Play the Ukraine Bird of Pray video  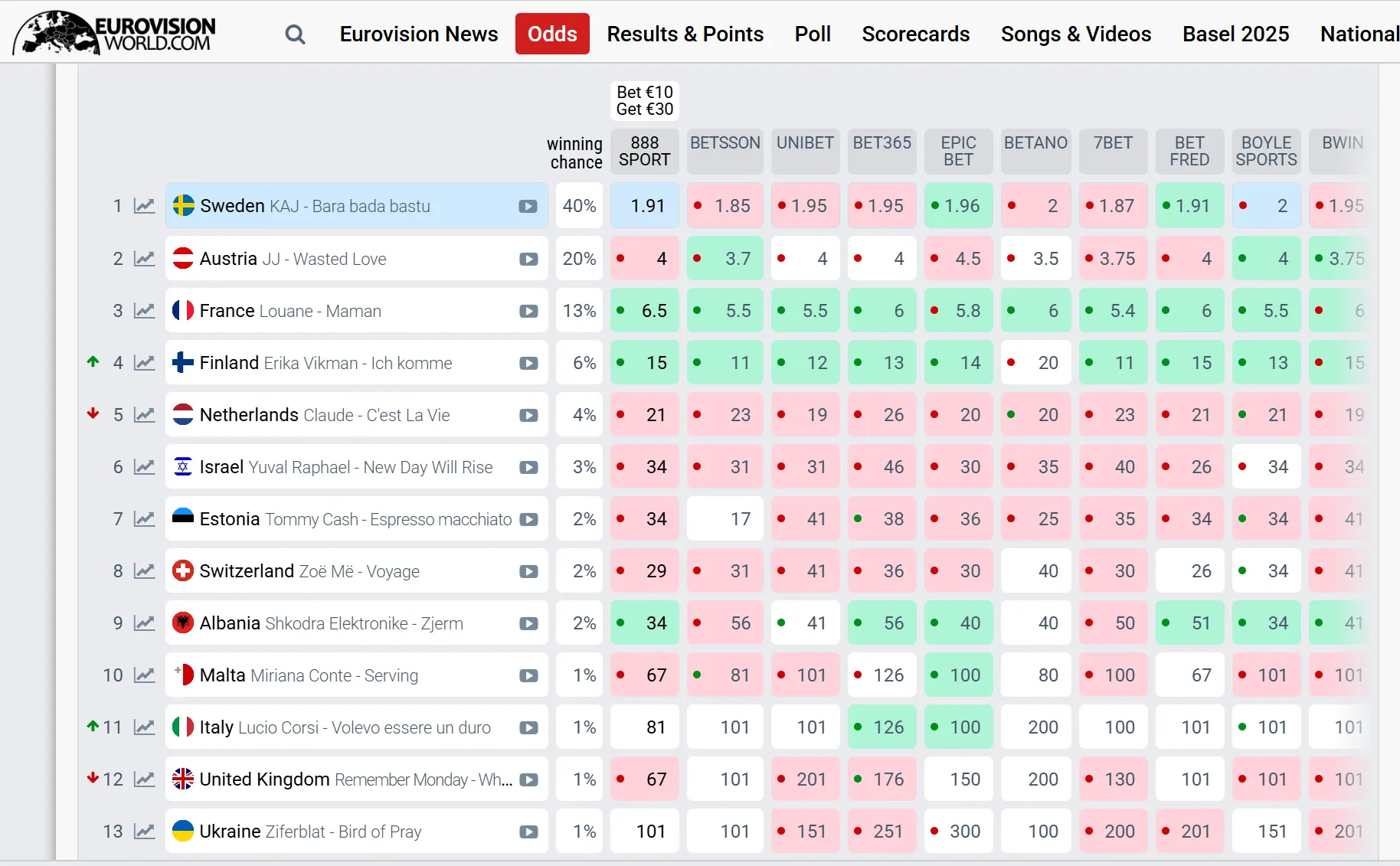[x=528, y=832]
